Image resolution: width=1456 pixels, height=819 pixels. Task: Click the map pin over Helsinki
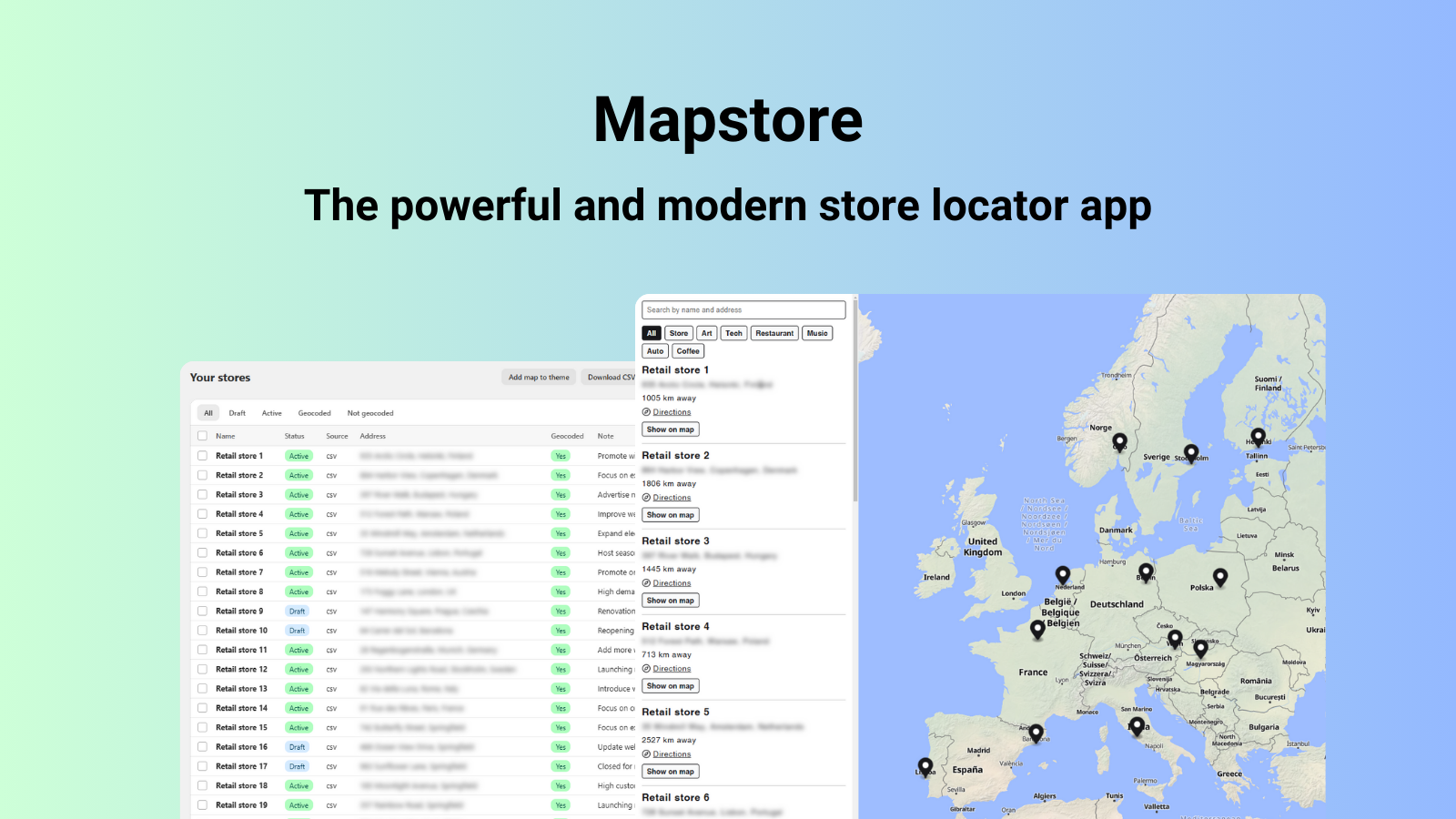coord(1258,437)
